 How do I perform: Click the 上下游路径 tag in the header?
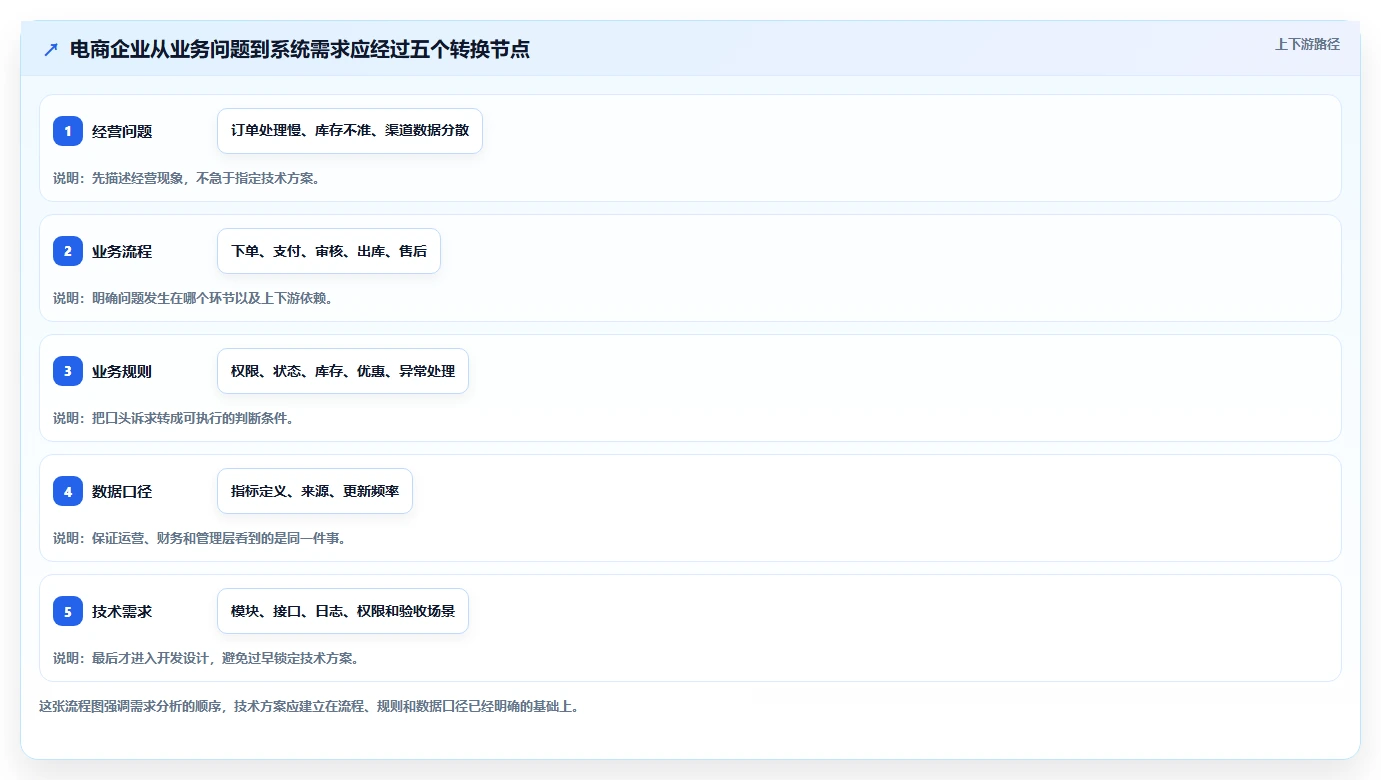[1307, 44]
